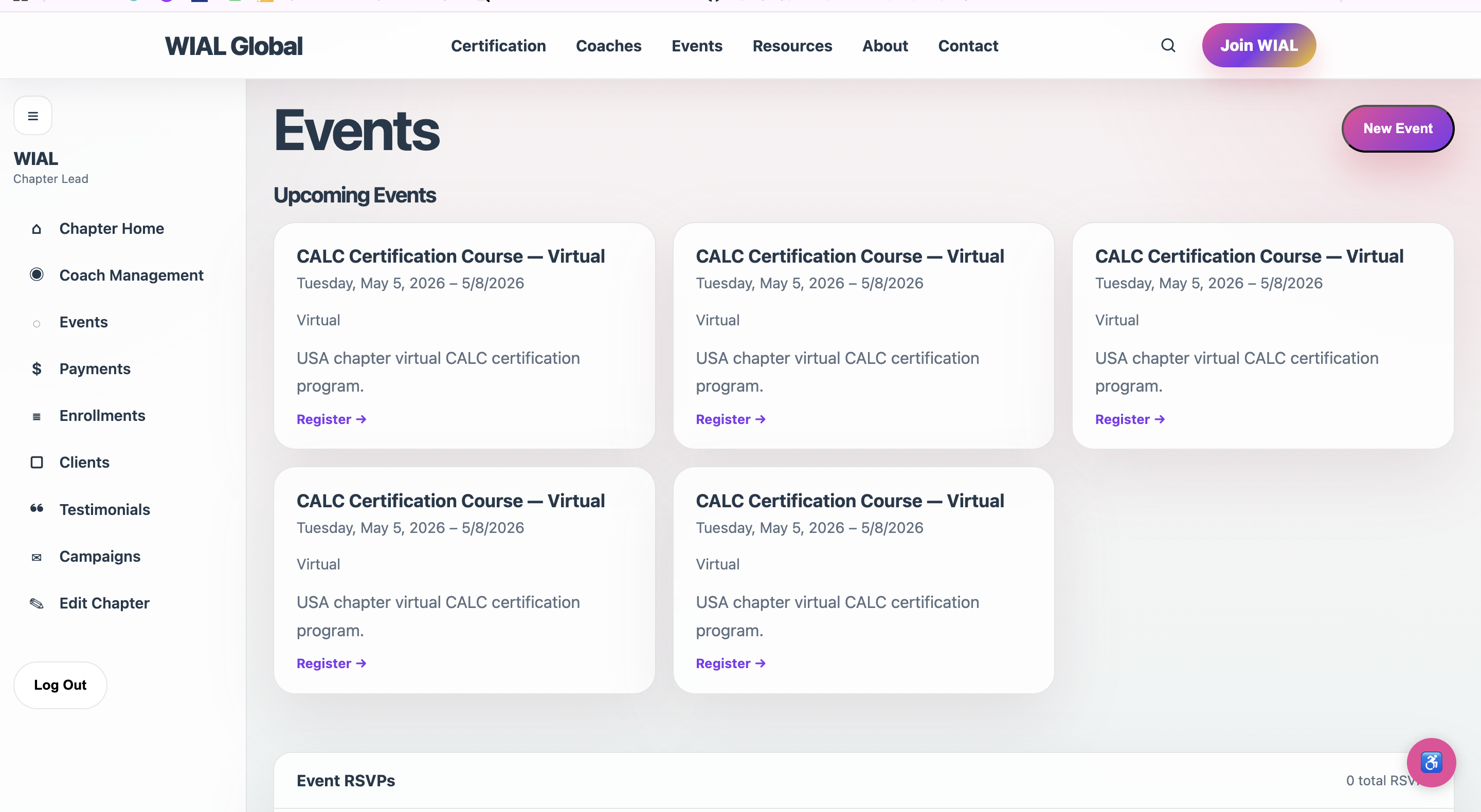
Task: Click the Coach Management circle icon
Action: (x=36, y=274)
